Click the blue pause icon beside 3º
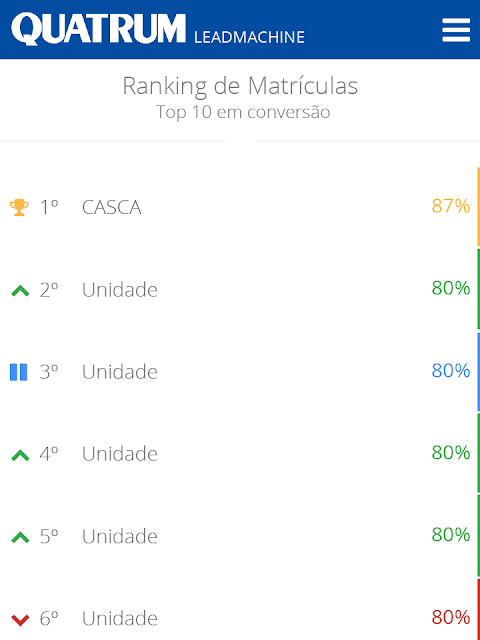 pos(19,372)
